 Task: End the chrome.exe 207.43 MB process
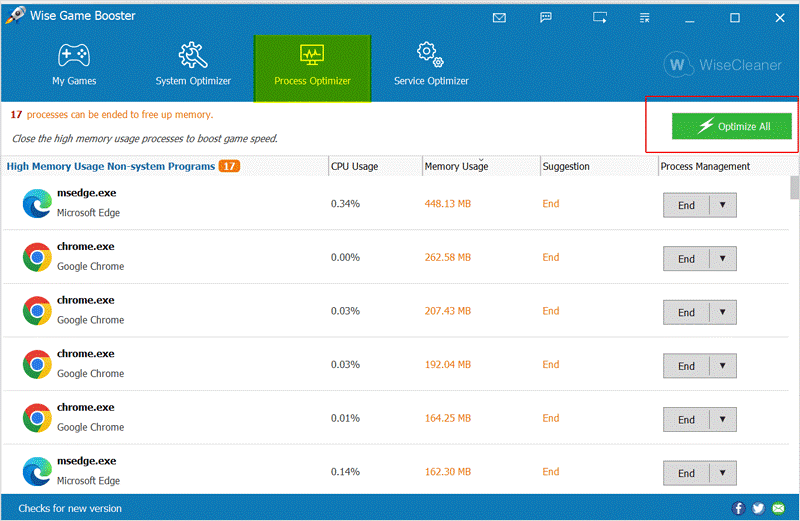click(686, 312)
